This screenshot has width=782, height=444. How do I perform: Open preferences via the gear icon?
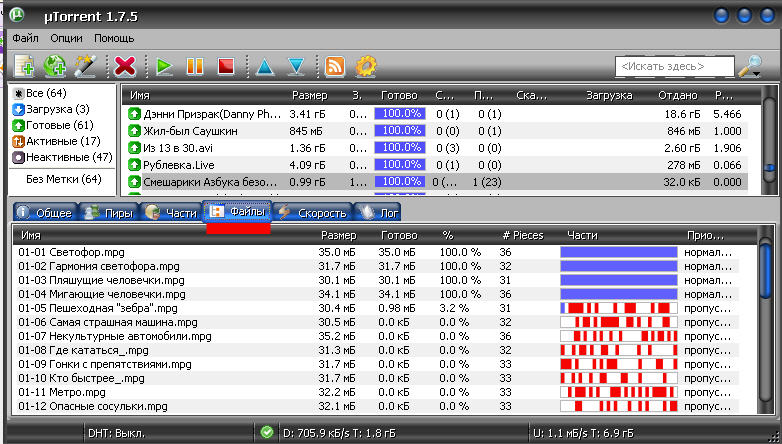(366, 66)
